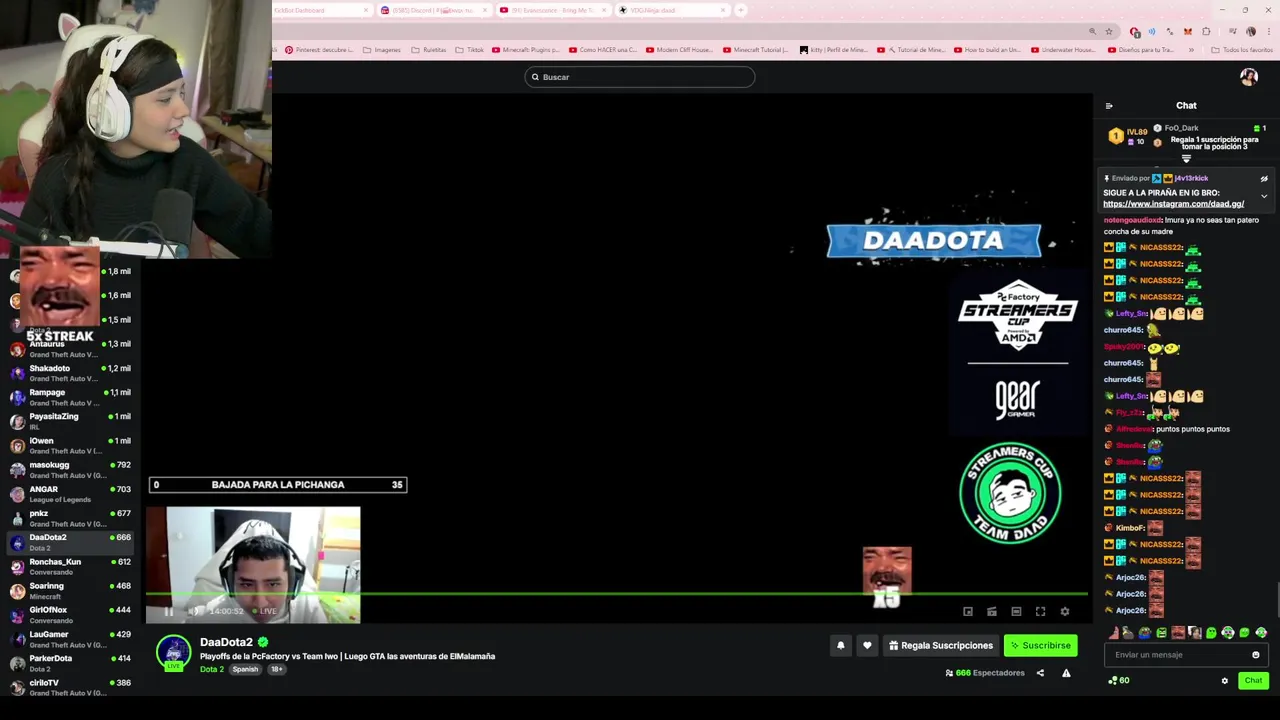Send the message with the green Chat button
This screenshot has width=1280, height=720.
click(x=1253, y=680)
